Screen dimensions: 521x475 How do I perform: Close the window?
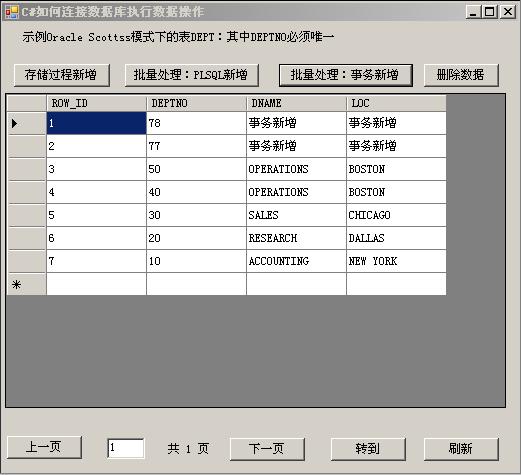coord(508,12)
